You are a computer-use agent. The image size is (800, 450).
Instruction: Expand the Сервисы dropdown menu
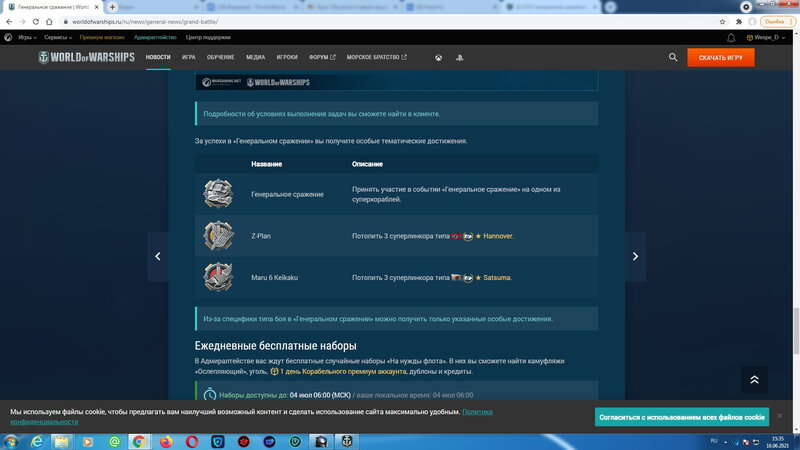58,37
